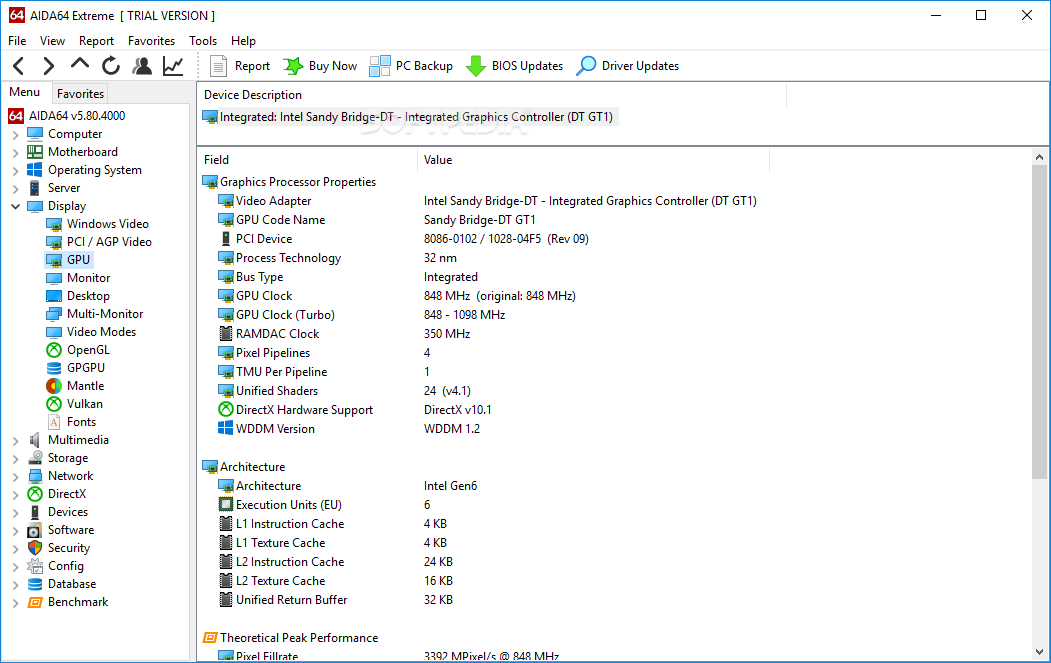1051x663 pixels.
Task: Click the Database icon
Action: pos(35,584)
